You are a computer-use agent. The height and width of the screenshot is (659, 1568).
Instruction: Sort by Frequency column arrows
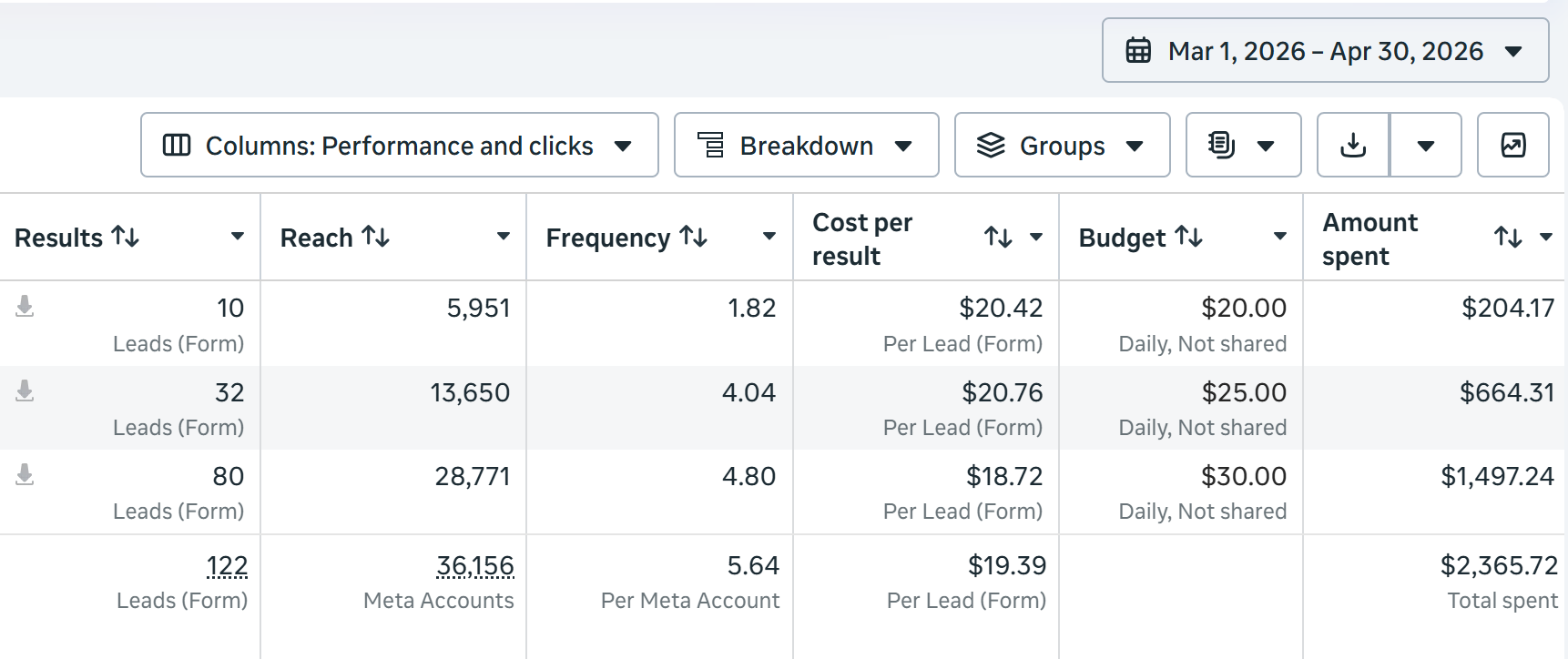(x=694, y=237)
